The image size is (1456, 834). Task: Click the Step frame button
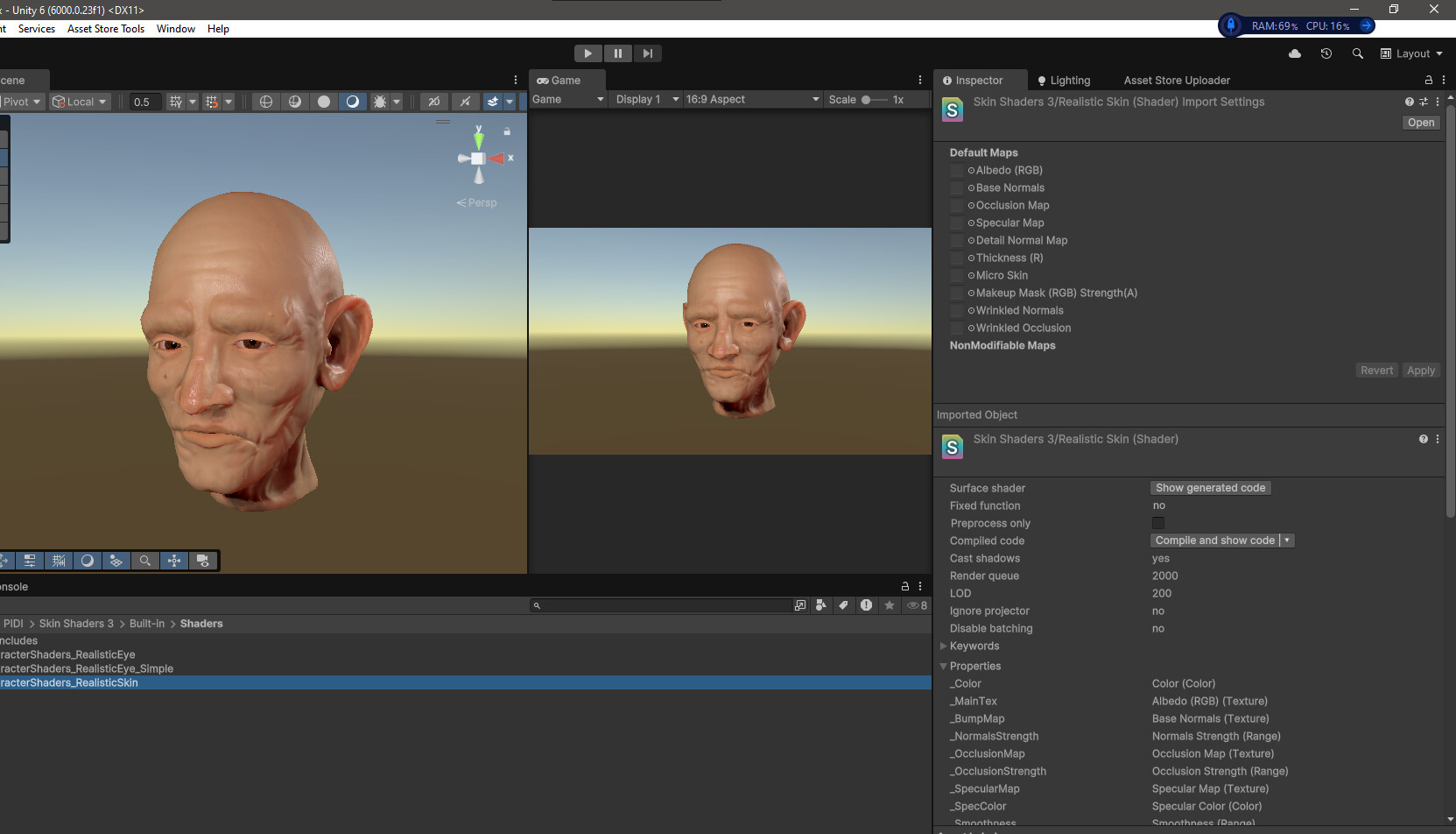tap(648, 53)
